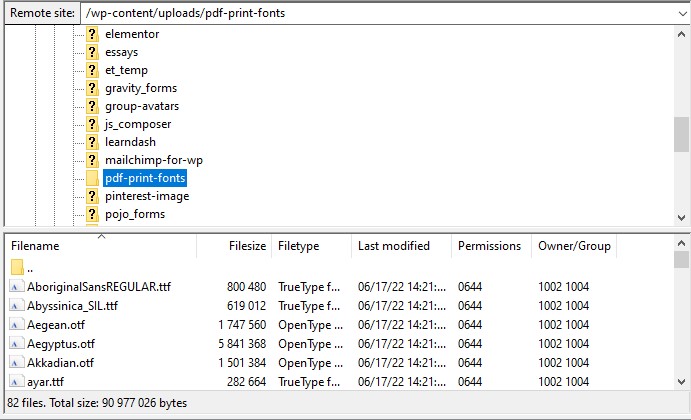The height and width of the screenshot is (420, 691).
Task: Click the Akkadian.otf file icon
Action: (16, 363)
